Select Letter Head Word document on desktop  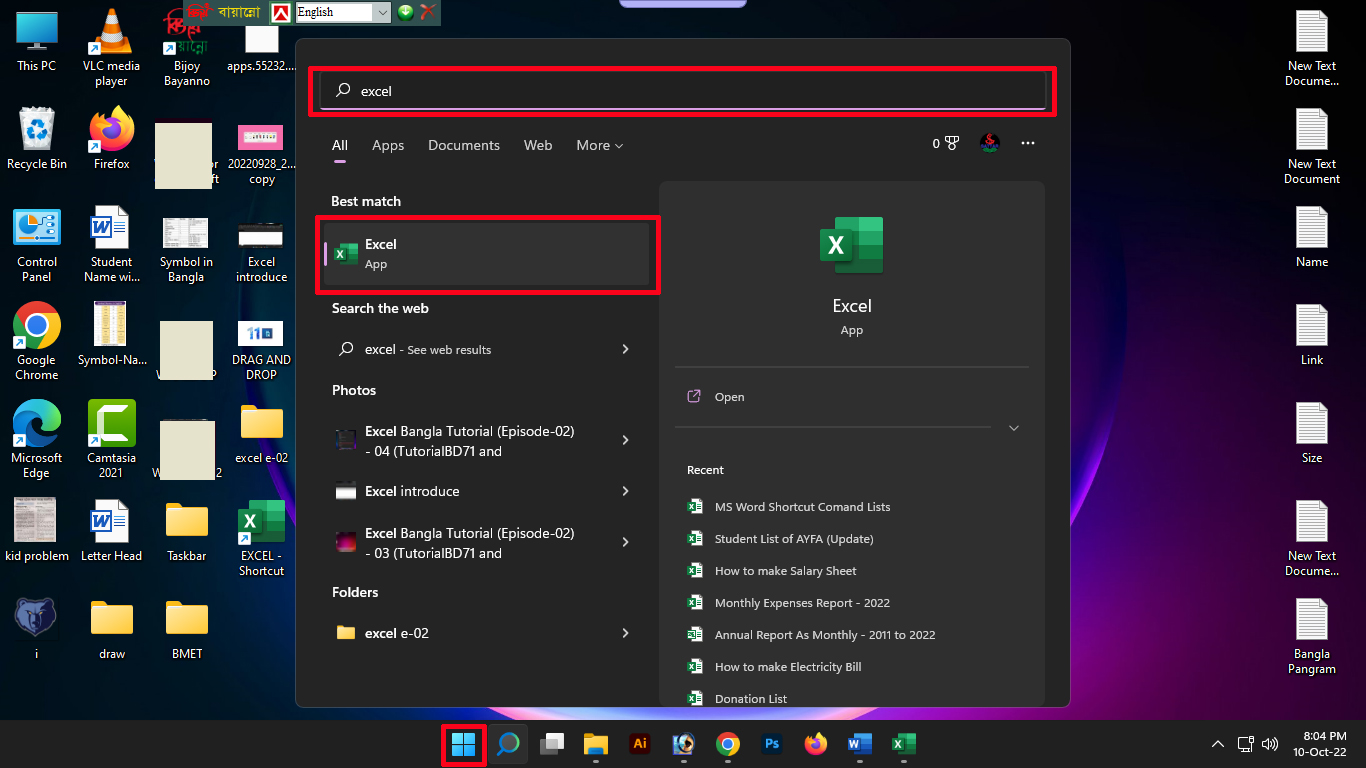[x=112, y=531]
